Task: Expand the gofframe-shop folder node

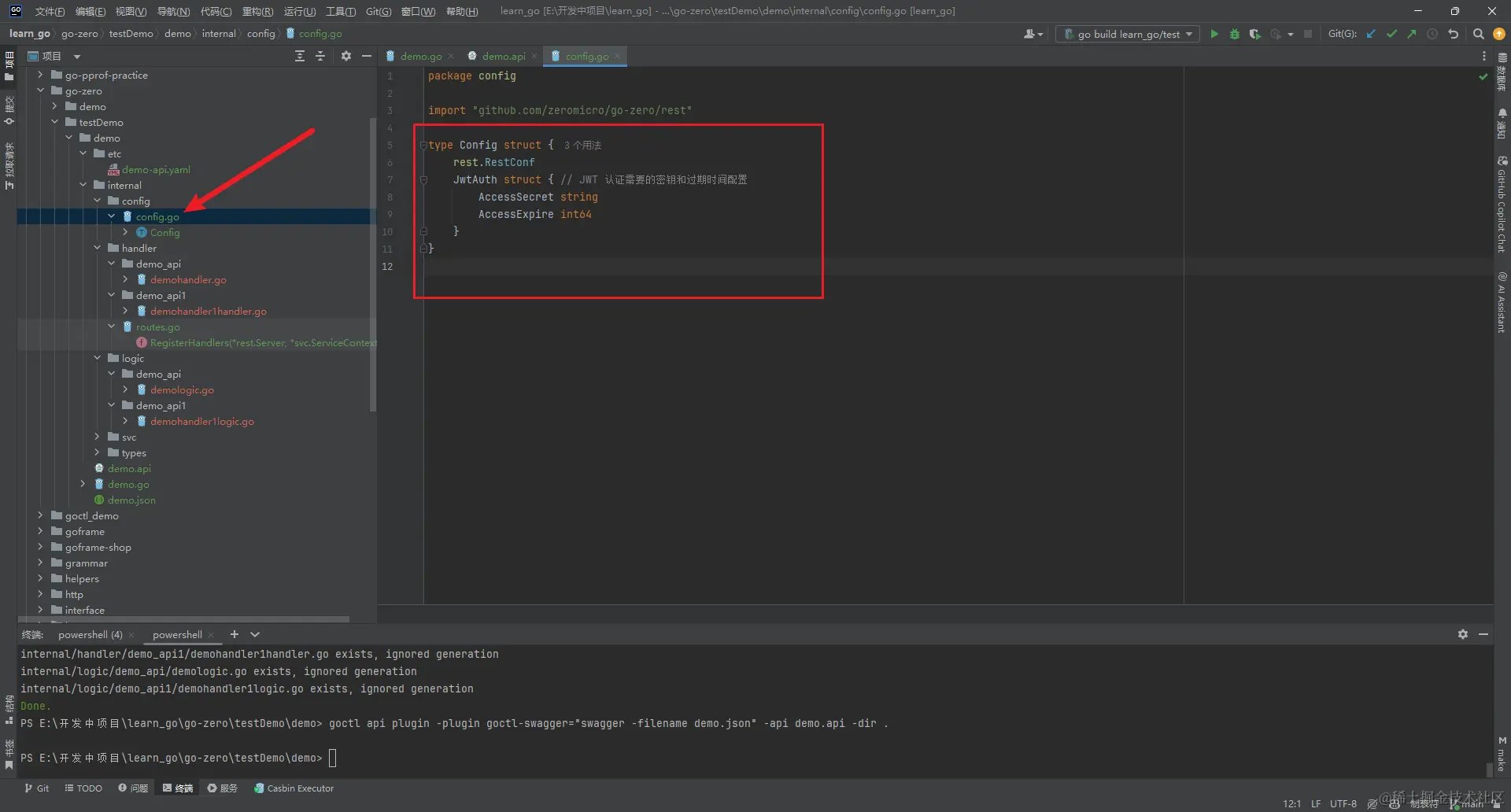Action: 40,547
